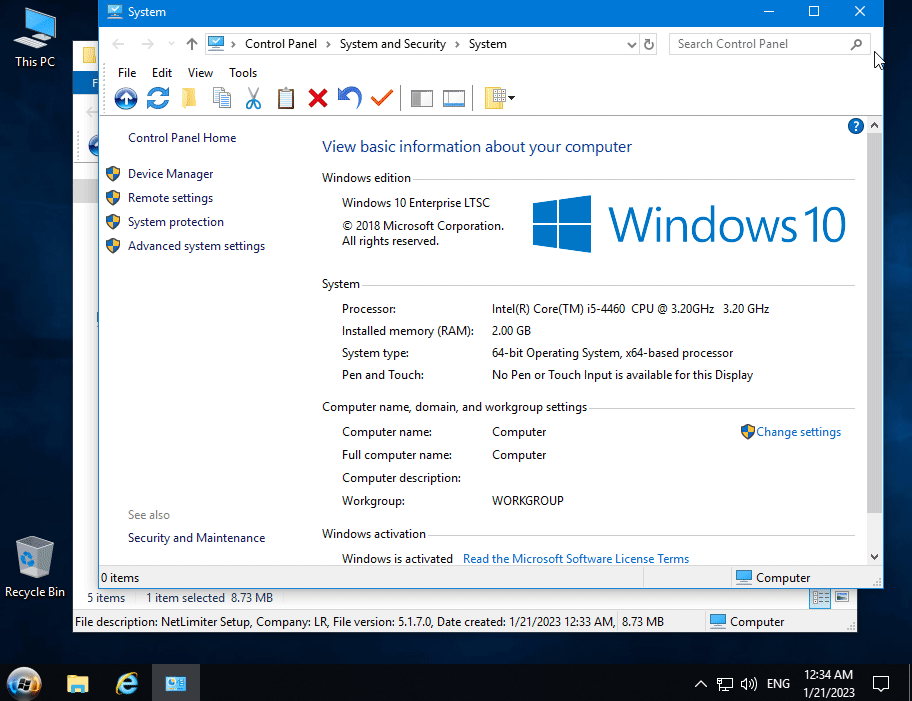Image resolution: width=912 pixels, height=701 pixels.
Task: Click the orange checkmark Properties icon
Action: (382, 98)
